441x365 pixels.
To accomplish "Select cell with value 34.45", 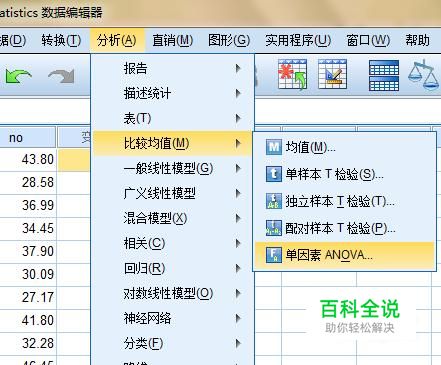I will [28, 228].
